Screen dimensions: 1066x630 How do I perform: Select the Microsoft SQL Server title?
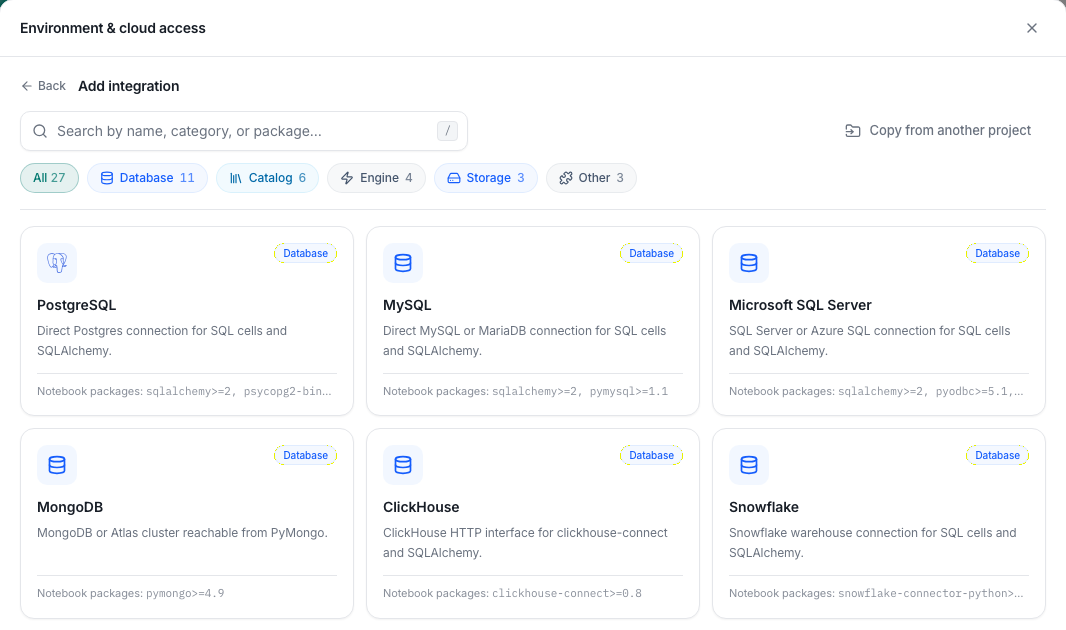click(800, 305)
